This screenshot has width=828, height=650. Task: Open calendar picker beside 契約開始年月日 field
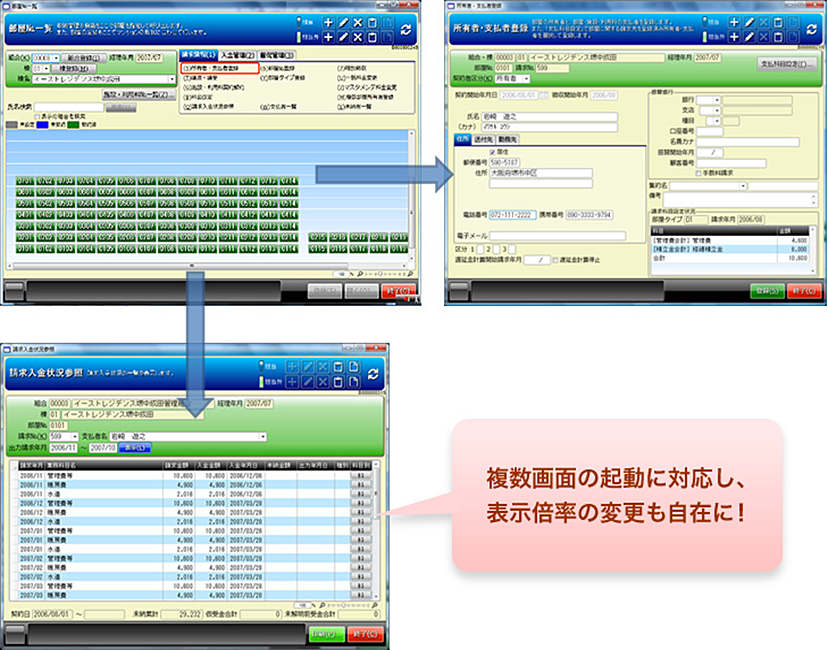(x=543, y=96)
